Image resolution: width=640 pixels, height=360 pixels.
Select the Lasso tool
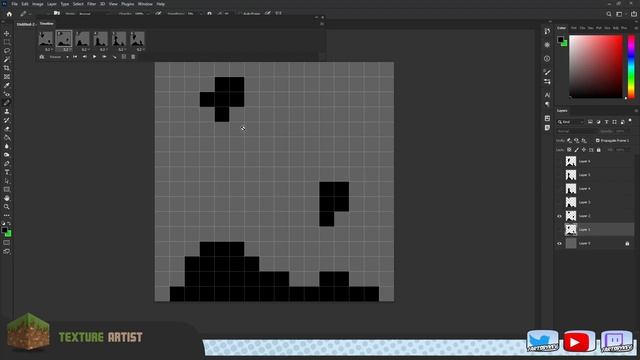pos(7,51)
